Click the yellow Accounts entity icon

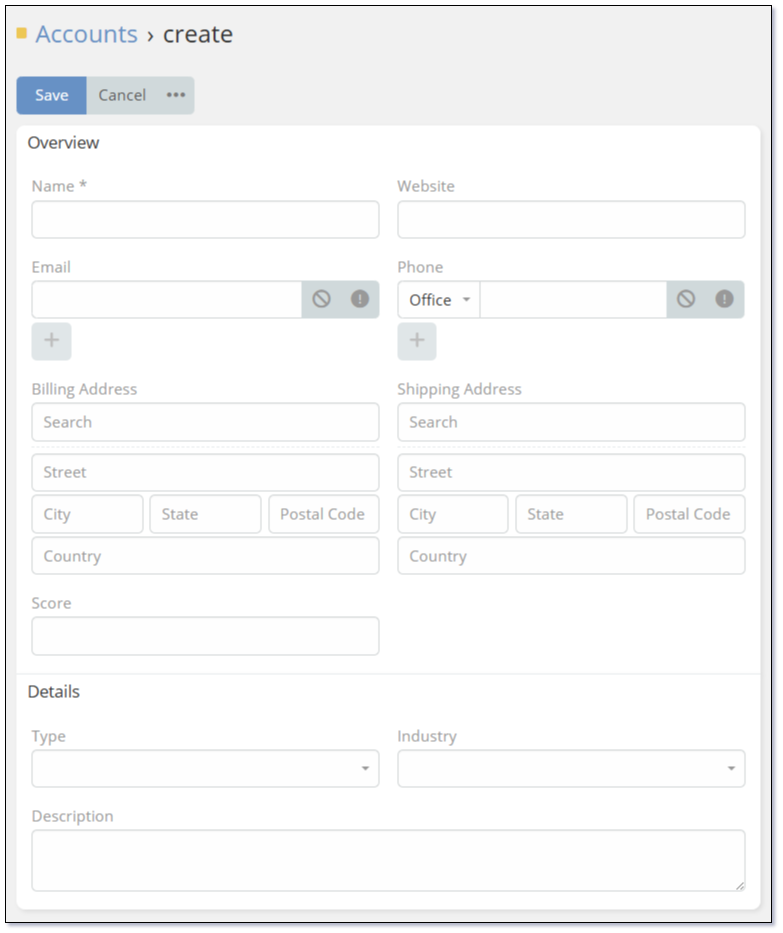pos(22,33)
